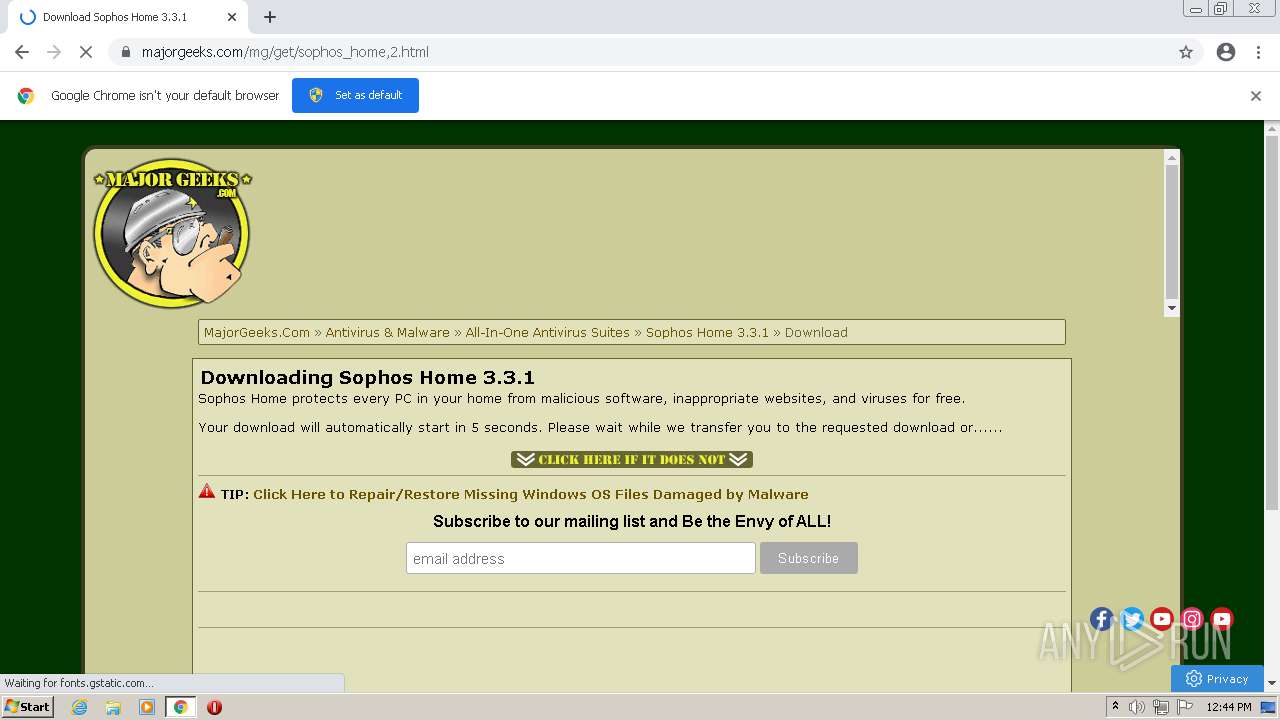Click the Subscribe button
The image size is (1280, 720).
(x=808, y=558)
